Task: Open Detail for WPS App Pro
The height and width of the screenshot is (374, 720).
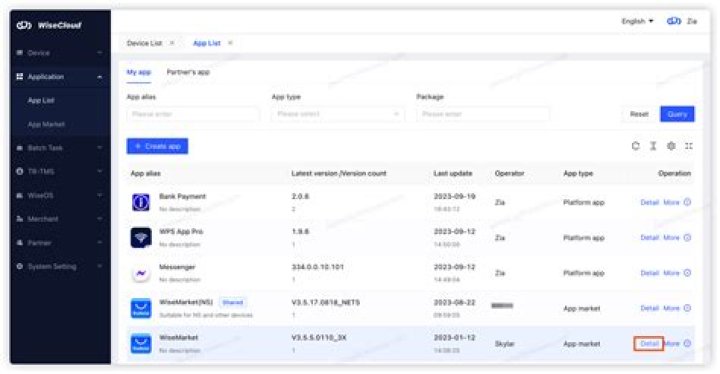Action: (649, 238)
